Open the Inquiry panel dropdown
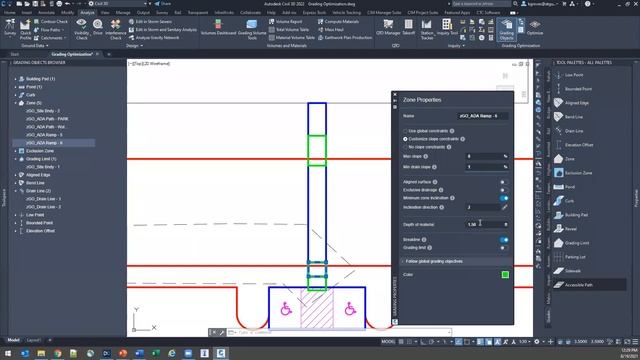The height and width of the screenshot is (360, 640). click(456, 46)
